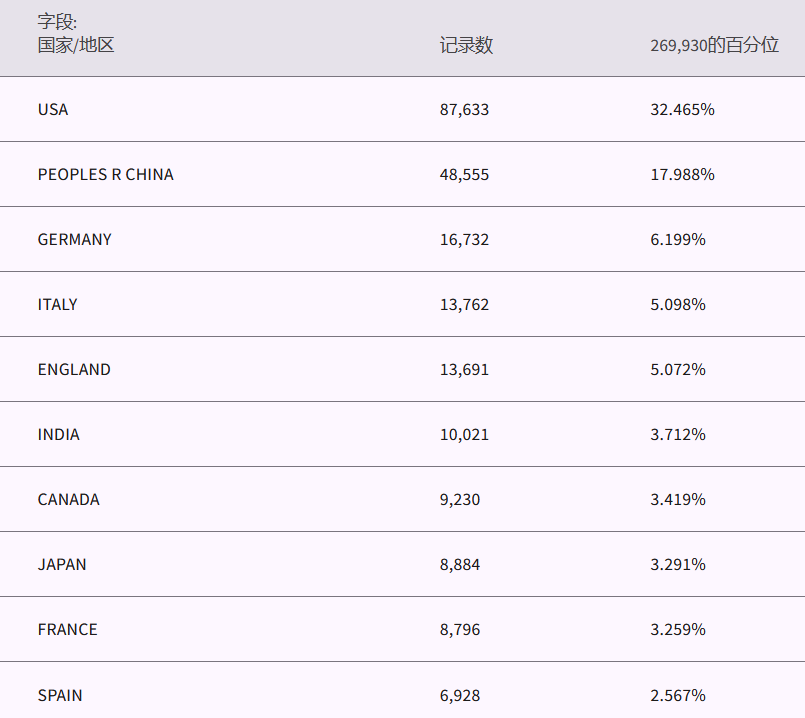805x718 pixels.
Task: Choose SPAIN in the country column
Action: click(60, 695)
